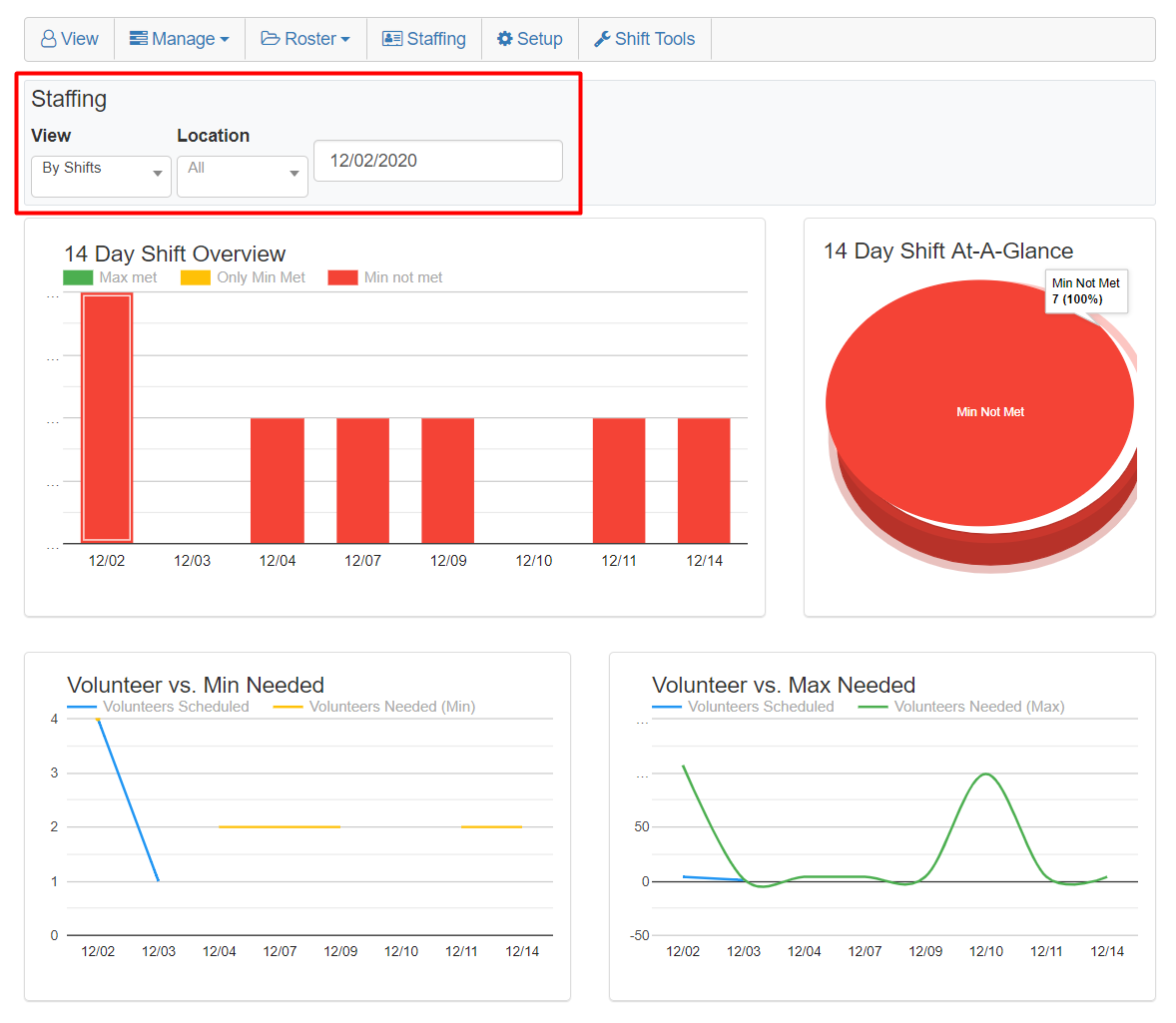This screenshot has height=1023, width=1176.
Task: Toggle Volunteers Scheduled legend in Min Needed chart
Action: pyautogui.click(x=159, y=707)
